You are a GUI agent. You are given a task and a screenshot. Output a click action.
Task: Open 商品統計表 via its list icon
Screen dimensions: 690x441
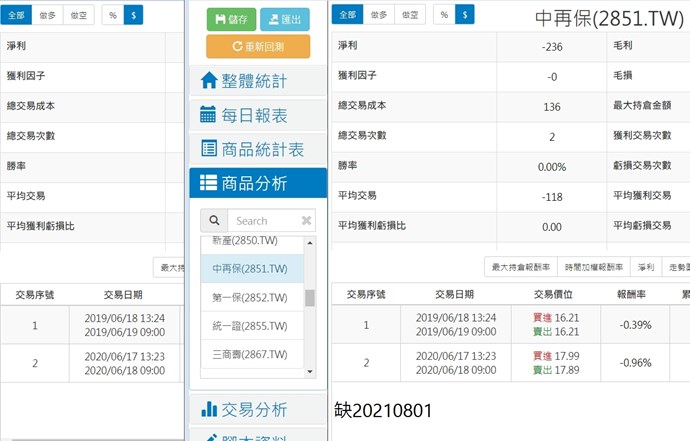pos(209,149)
